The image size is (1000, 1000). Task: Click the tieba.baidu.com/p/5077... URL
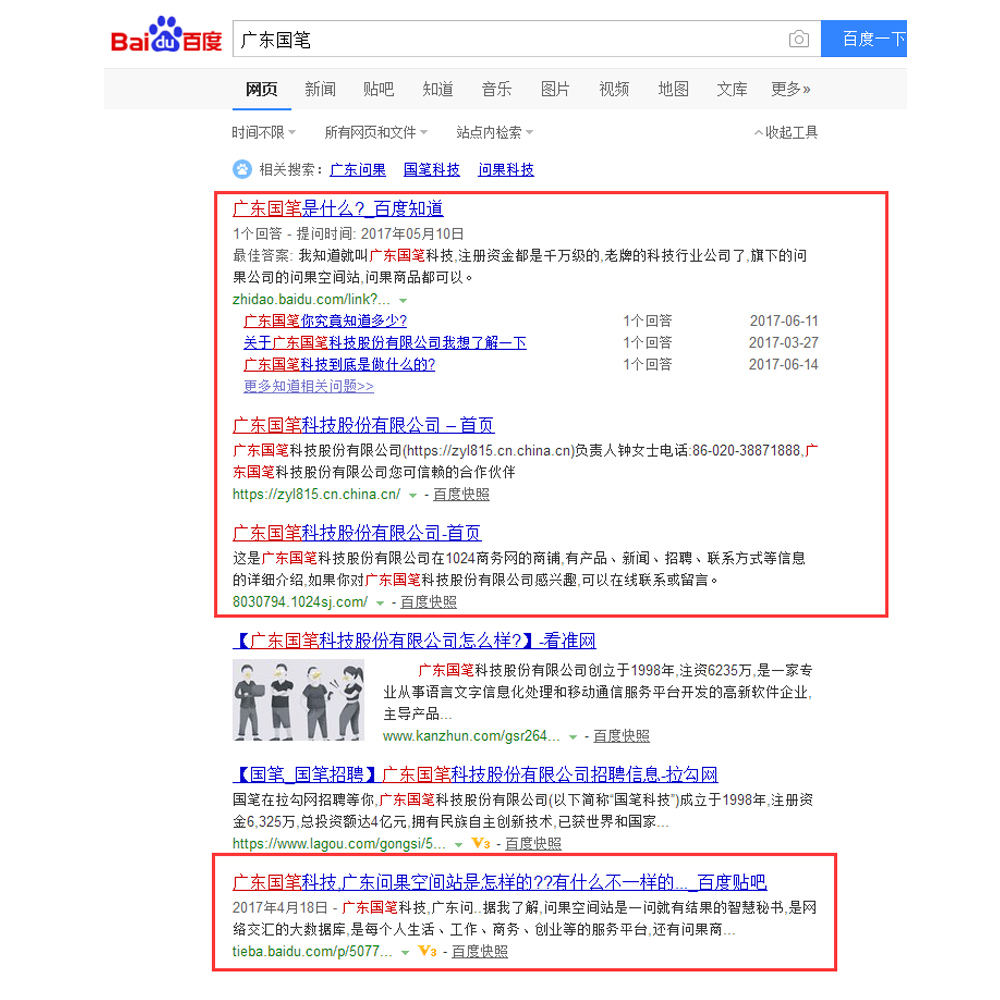pyautogui.click(x=312, y=952)
